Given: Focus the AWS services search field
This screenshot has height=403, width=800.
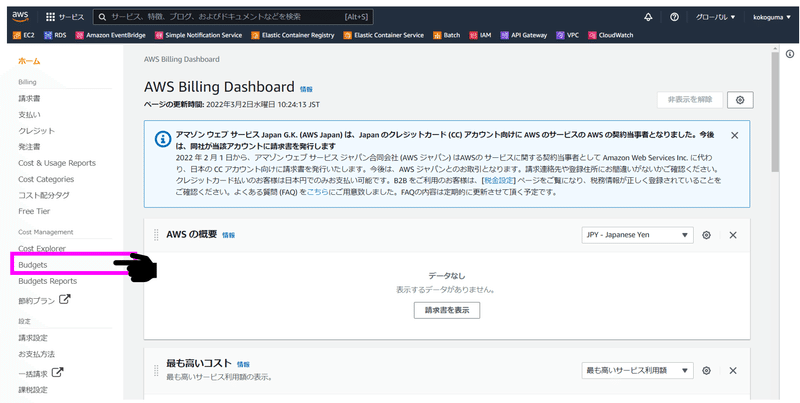Looking at the screenshot, I should click(233, 17).
